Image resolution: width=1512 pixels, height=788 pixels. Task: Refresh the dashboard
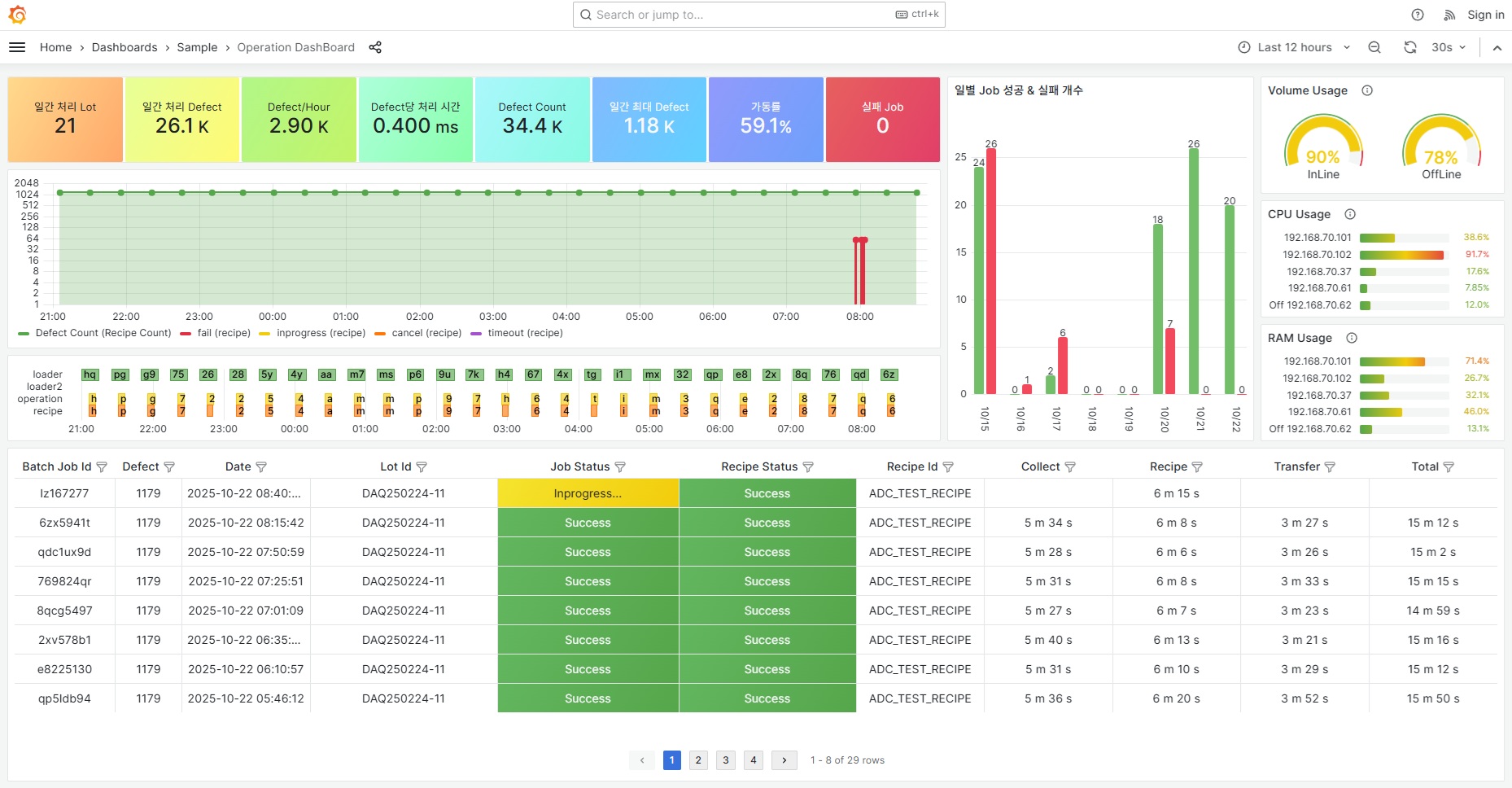coord(1410,47)
